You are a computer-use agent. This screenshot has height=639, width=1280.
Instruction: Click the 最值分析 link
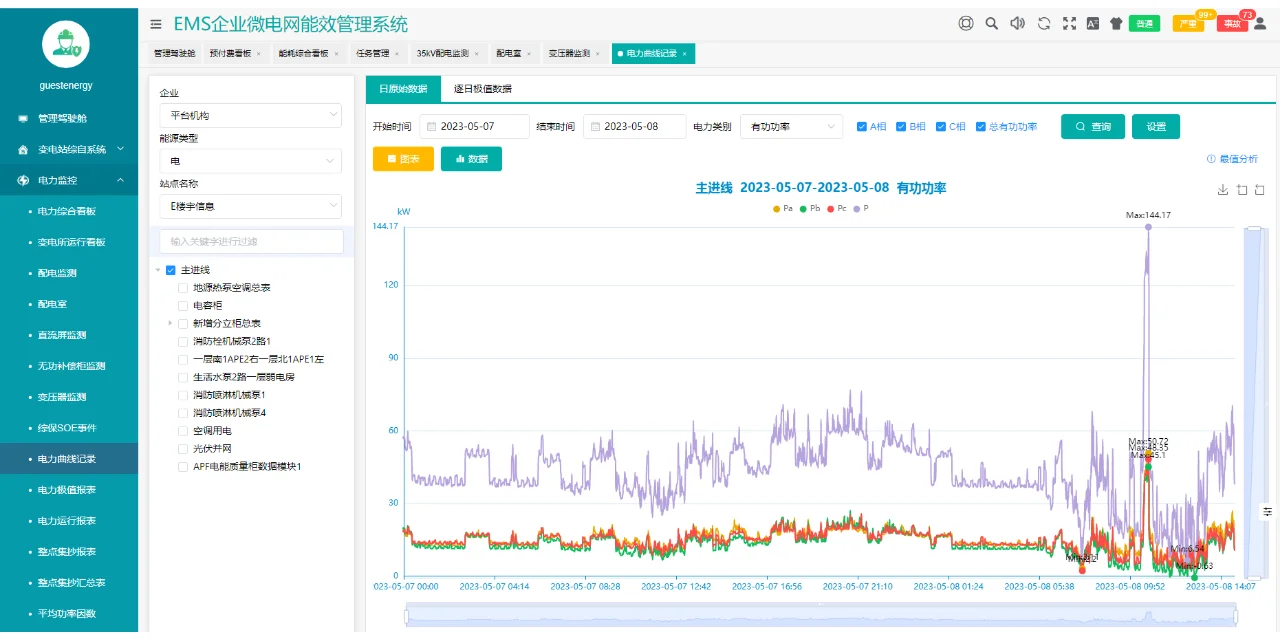point(1240,159)
